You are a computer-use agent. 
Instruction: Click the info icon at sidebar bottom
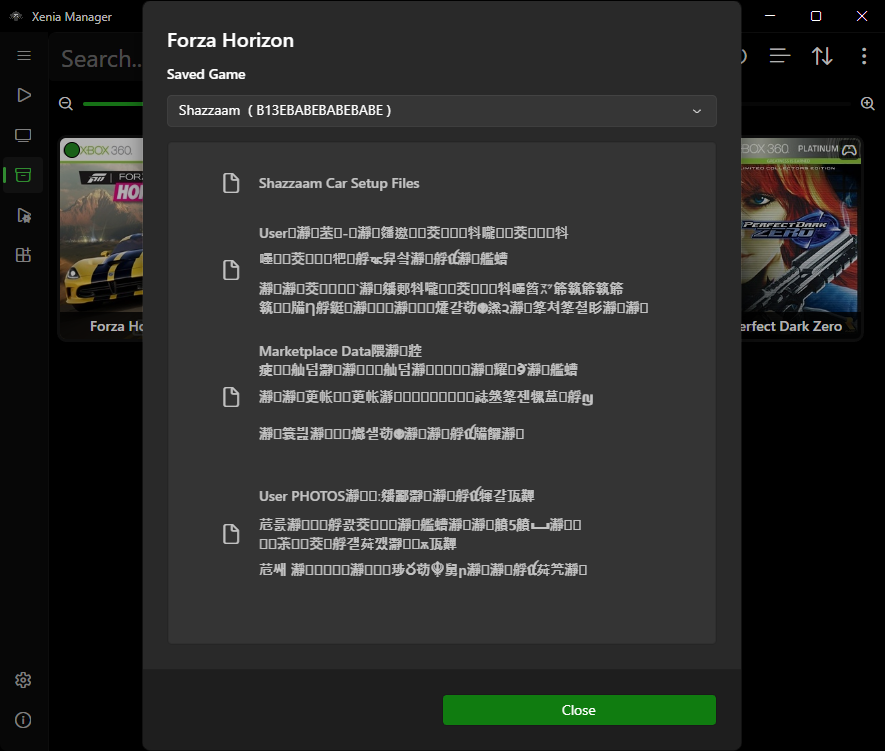pos(23,720)
